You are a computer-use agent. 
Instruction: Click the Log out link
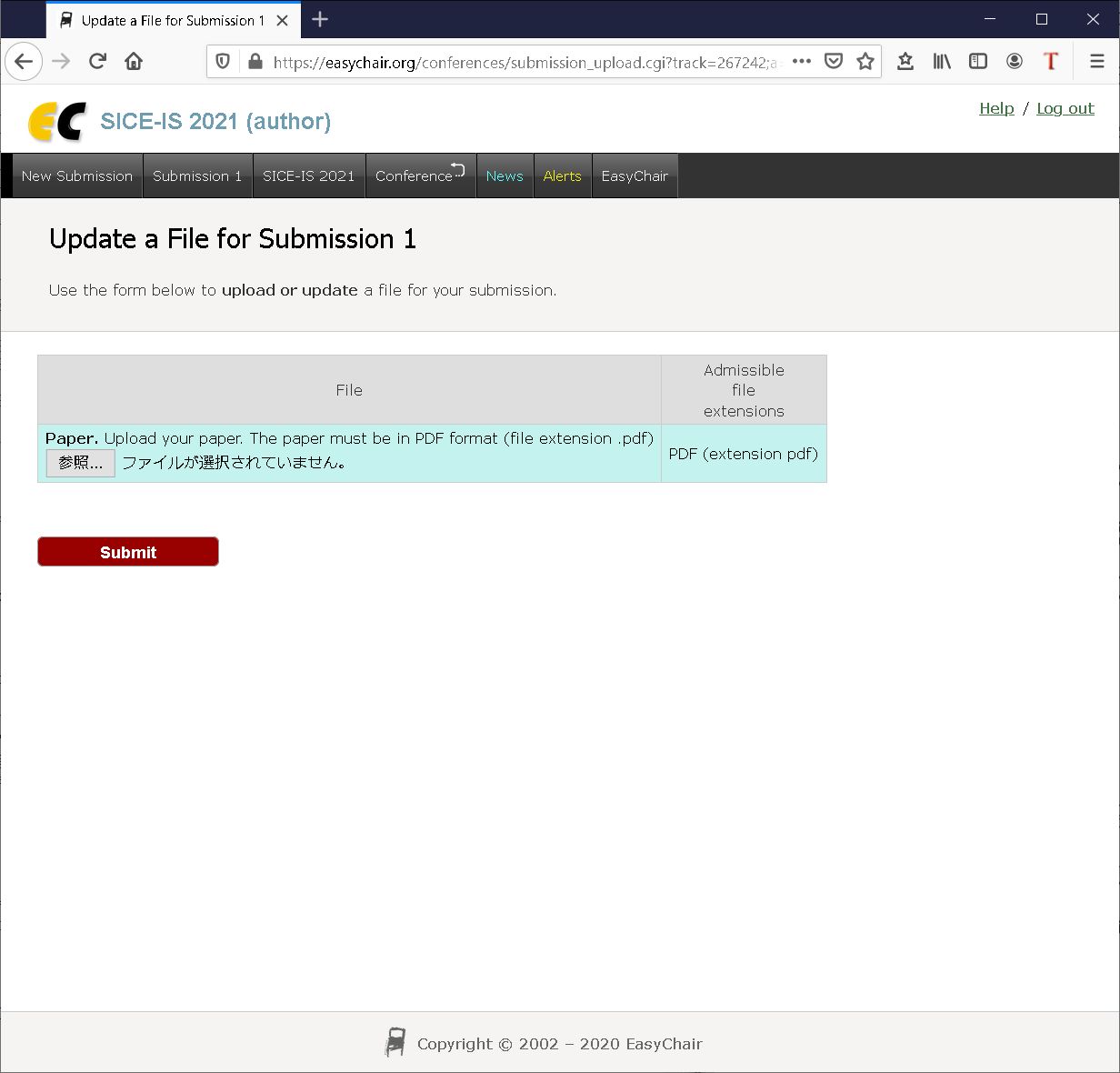1065,108
